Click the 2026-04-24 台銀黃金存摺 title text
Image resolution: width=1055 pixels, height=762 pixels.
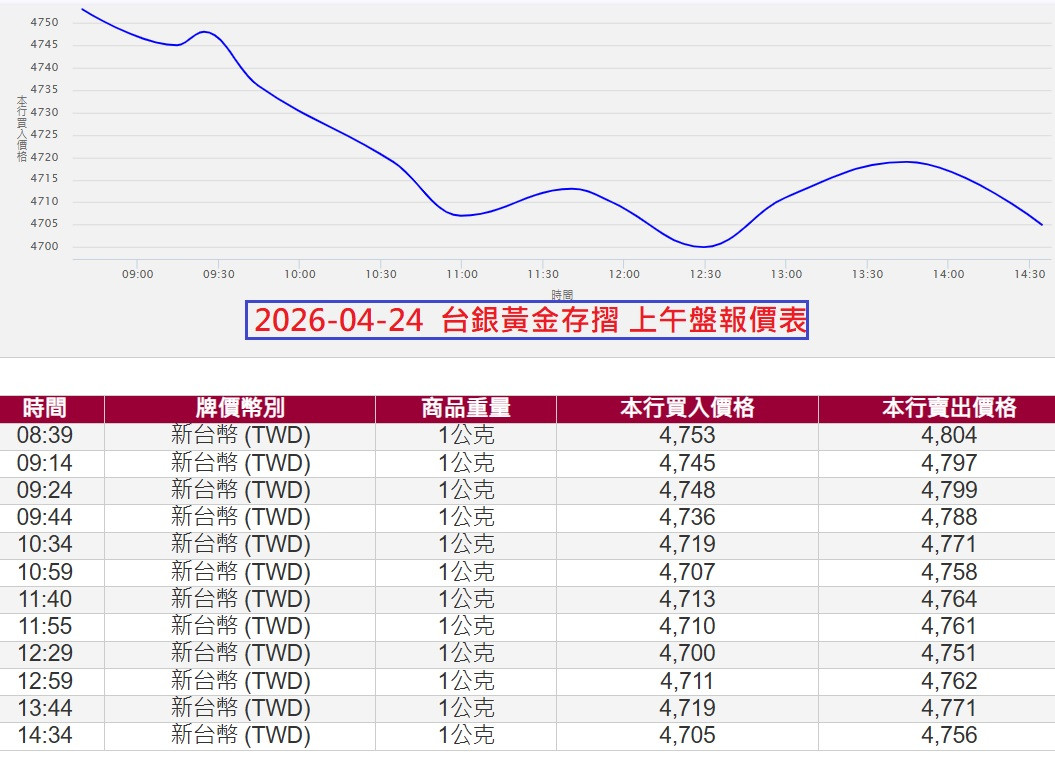pos(436,320)
